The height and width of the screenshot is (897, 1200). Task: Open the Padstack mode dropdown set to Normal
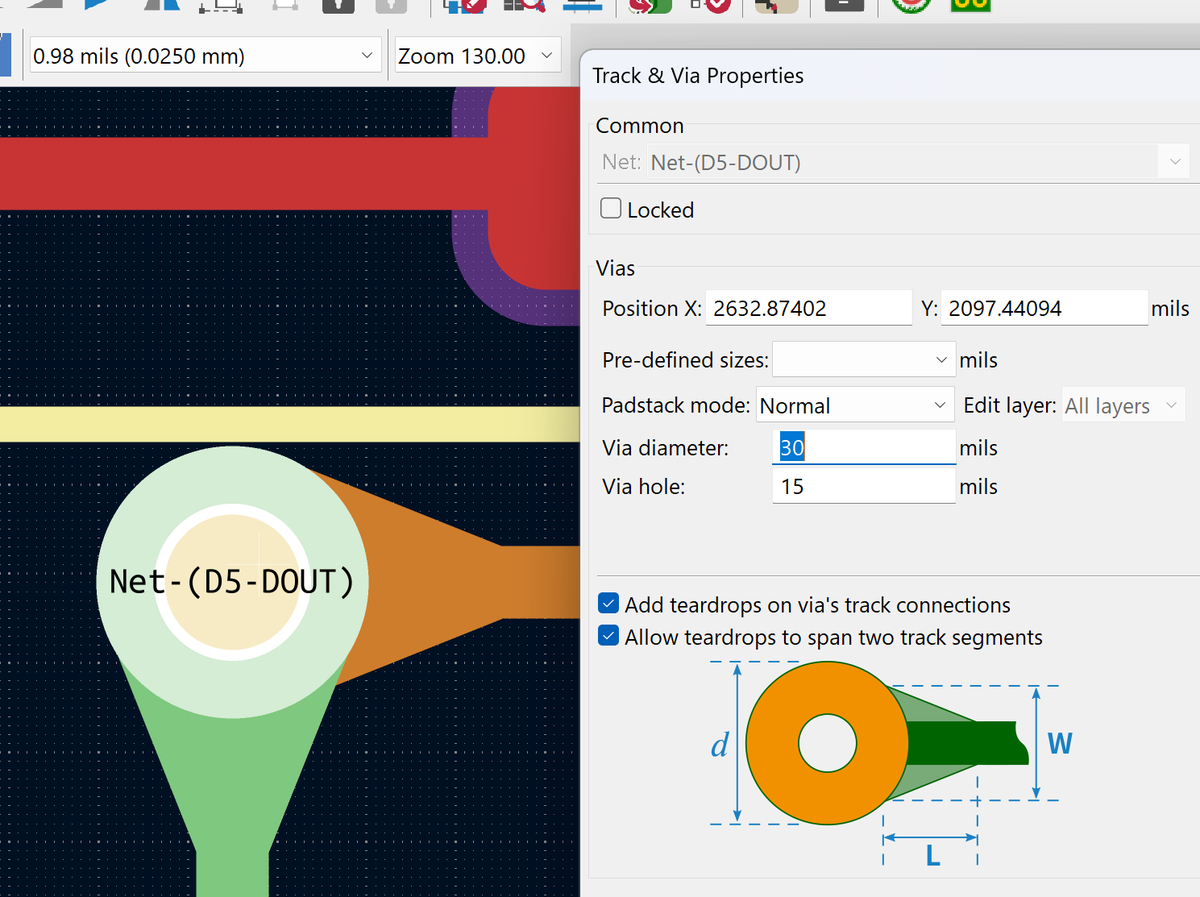855,405
